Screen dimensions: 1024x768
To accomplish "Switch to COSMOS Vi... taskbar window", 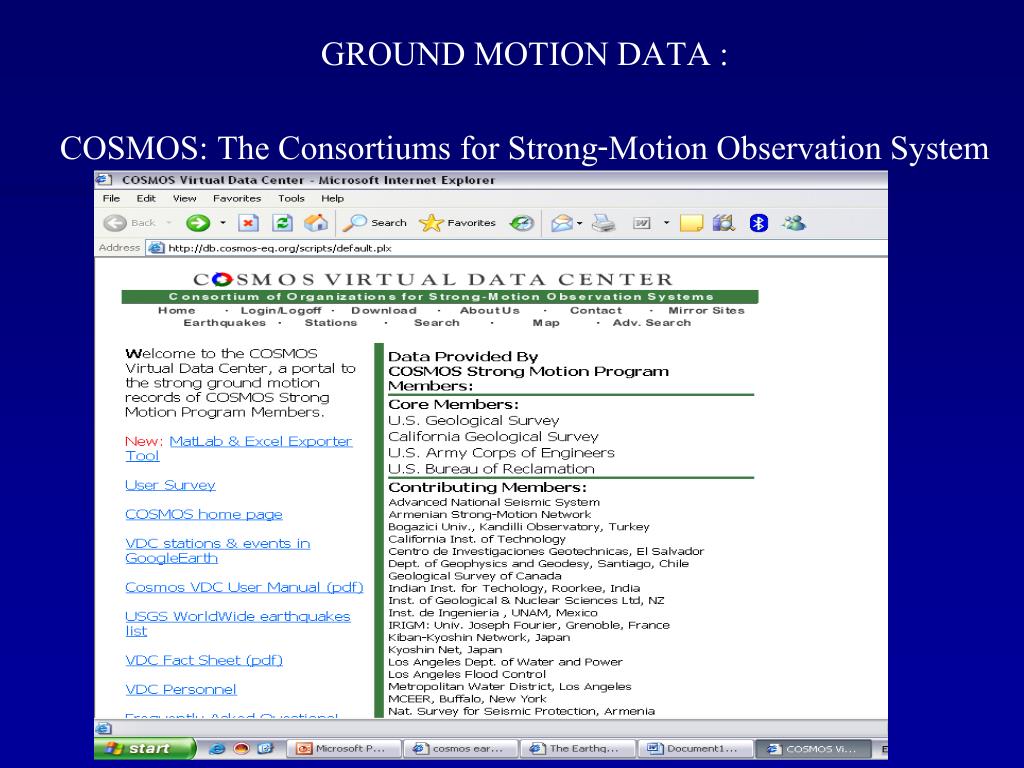I will point(814,749).
